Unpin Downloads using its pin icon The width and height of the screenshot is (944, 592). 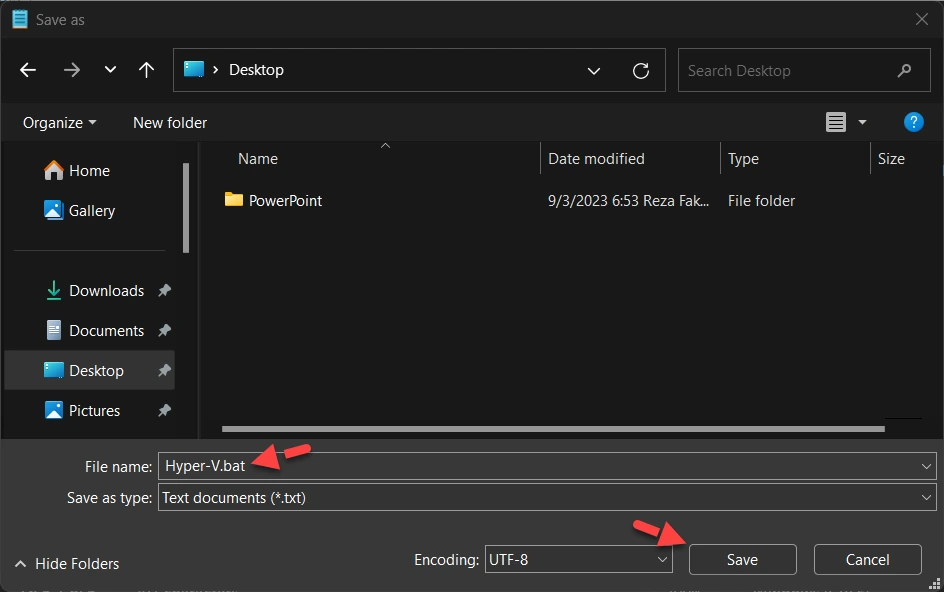pyautogui.click(x=164, y=291)
